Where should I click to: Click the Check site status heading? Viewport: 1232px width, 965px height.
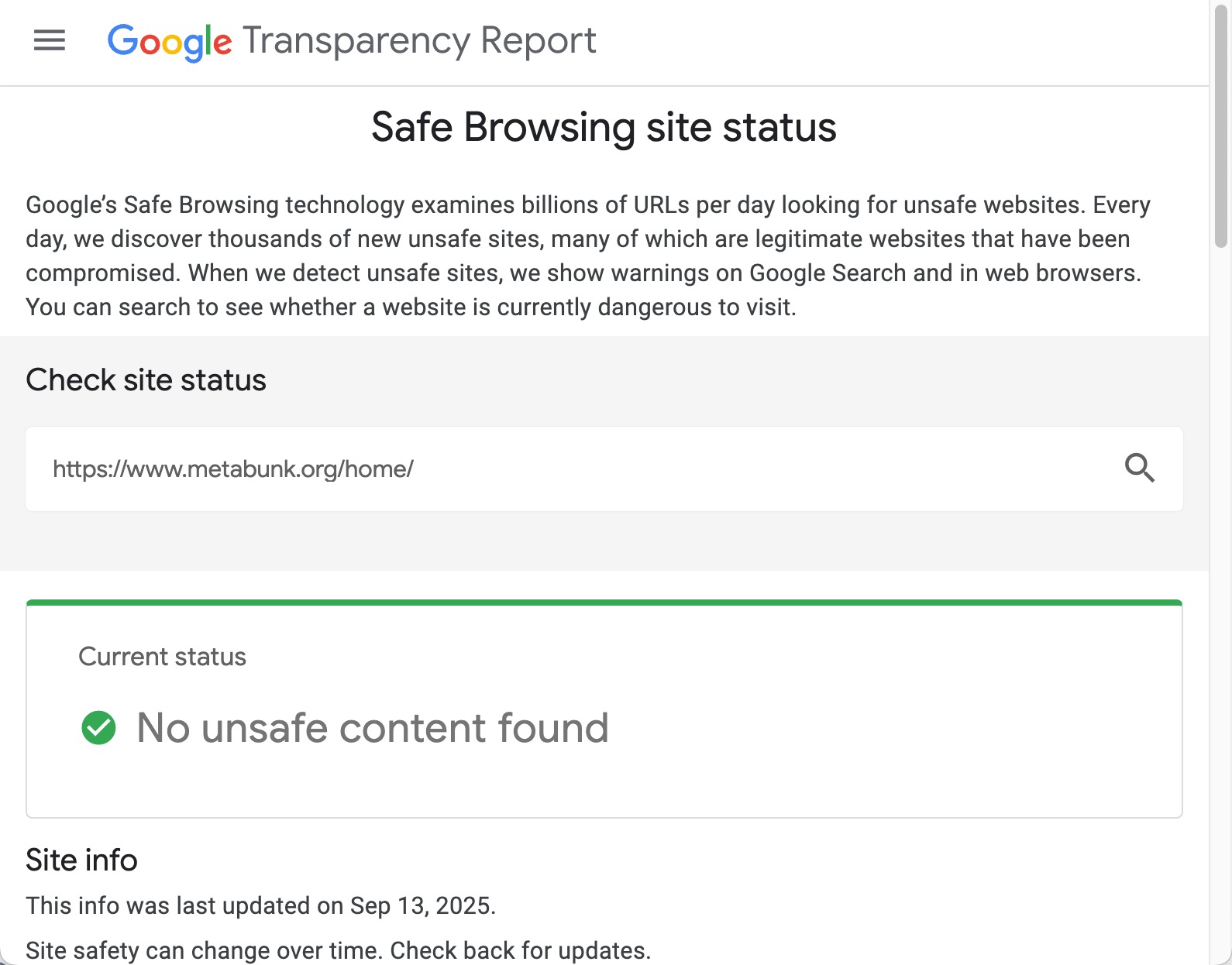(x=146, y=380)
